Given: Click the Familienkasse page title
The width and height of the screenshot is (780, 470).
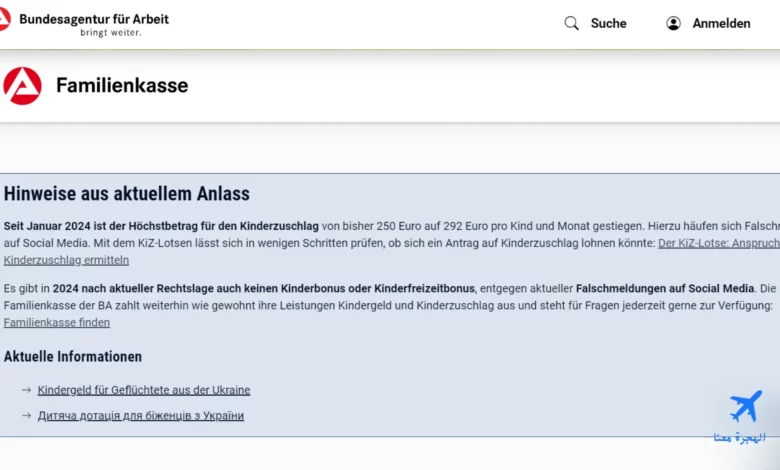Looking at the screenshot, I should click(x=121, y=86).
